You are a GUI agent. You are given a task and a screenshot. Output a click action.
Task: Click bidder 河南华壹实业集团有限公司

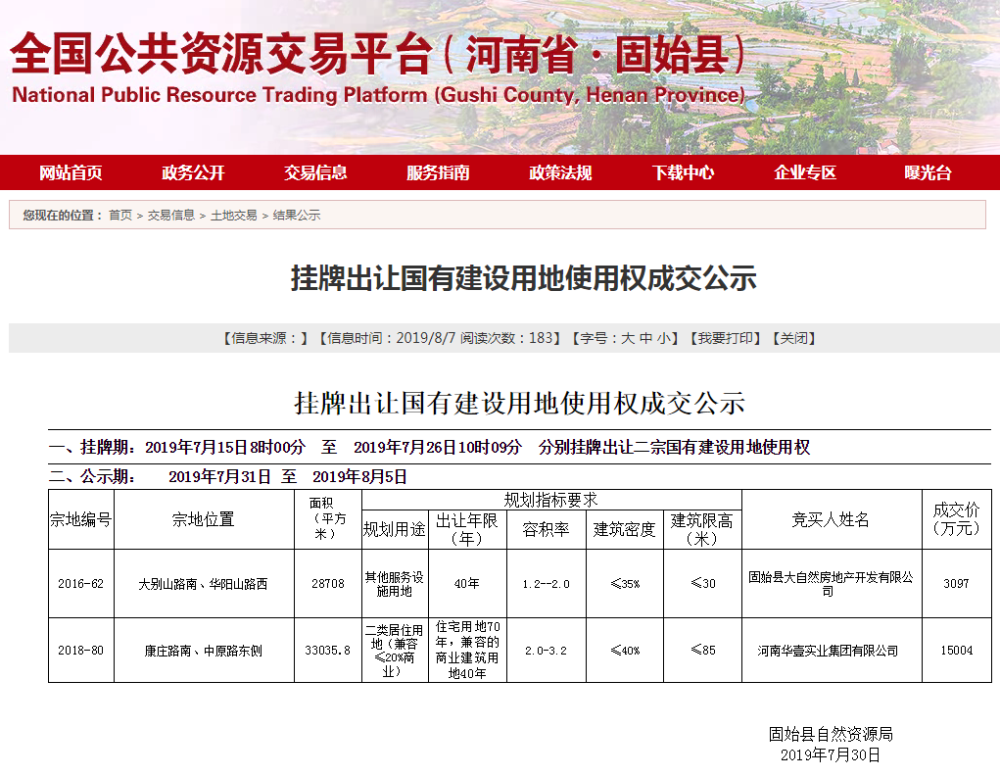[x=828, y=651]
